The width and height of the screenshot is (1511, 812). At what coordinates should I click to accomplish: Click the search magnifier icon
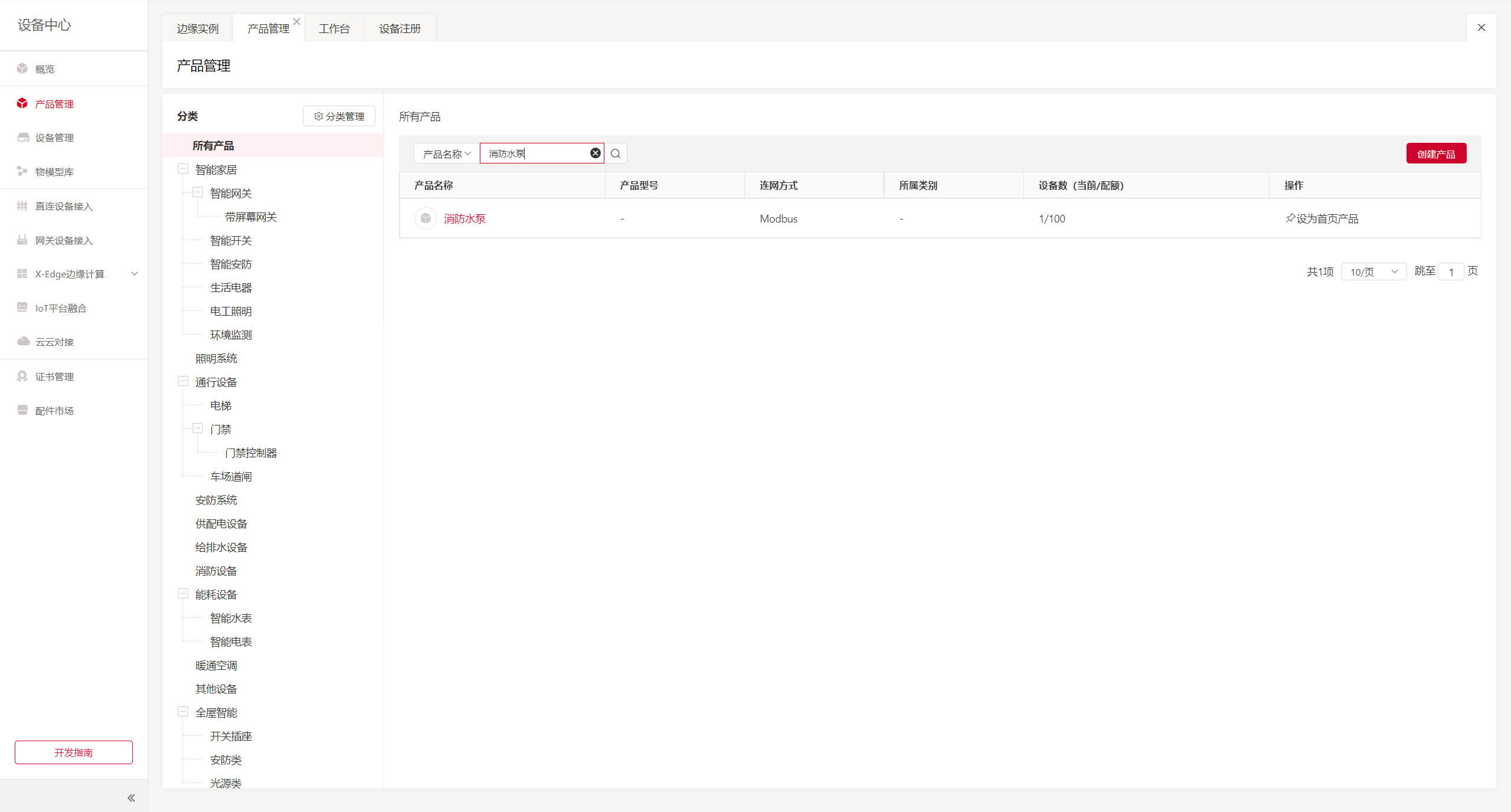click(616, 153)
